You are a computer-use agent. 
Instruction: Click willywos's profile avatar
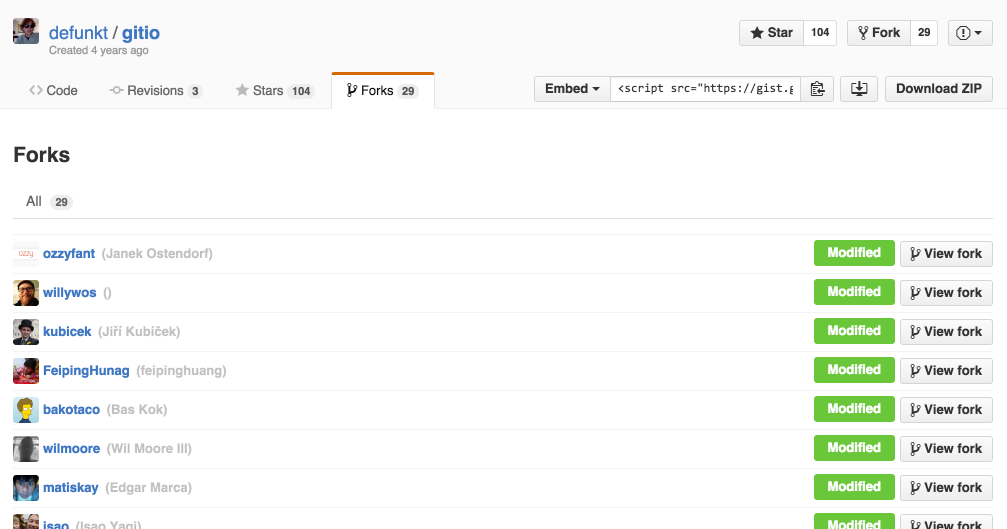(26, 293)
